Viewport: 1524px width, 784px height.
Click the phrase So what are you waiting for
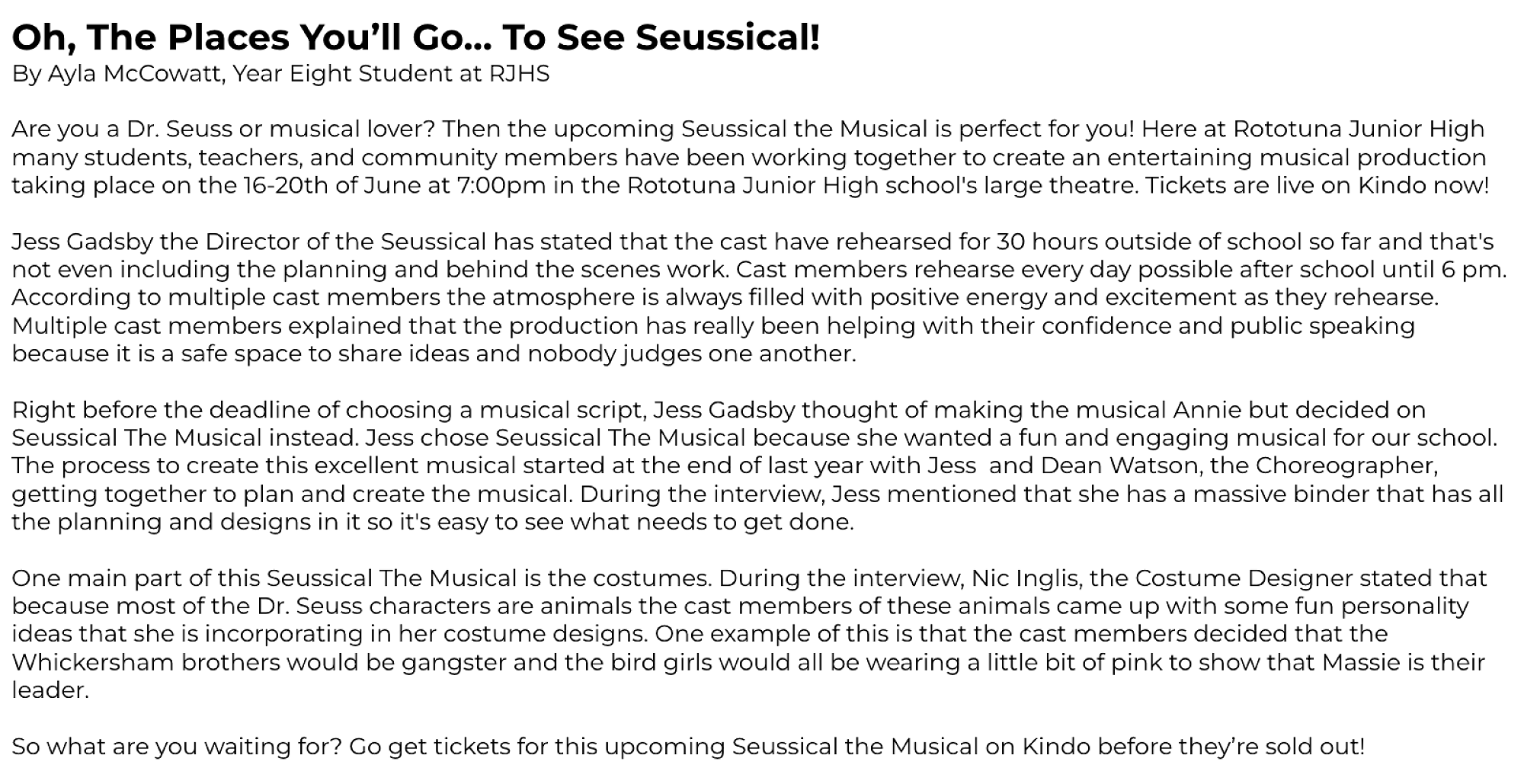point(175,747)
